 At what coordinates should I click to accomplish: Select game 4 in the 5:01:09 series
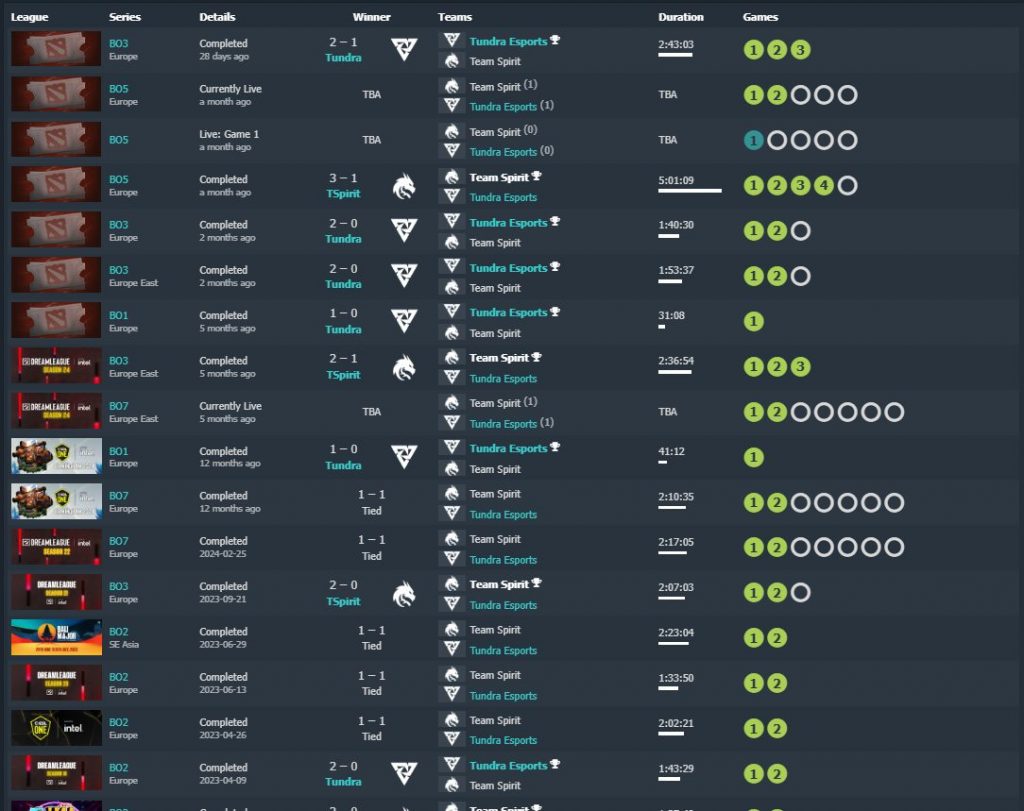coord(823,186)
